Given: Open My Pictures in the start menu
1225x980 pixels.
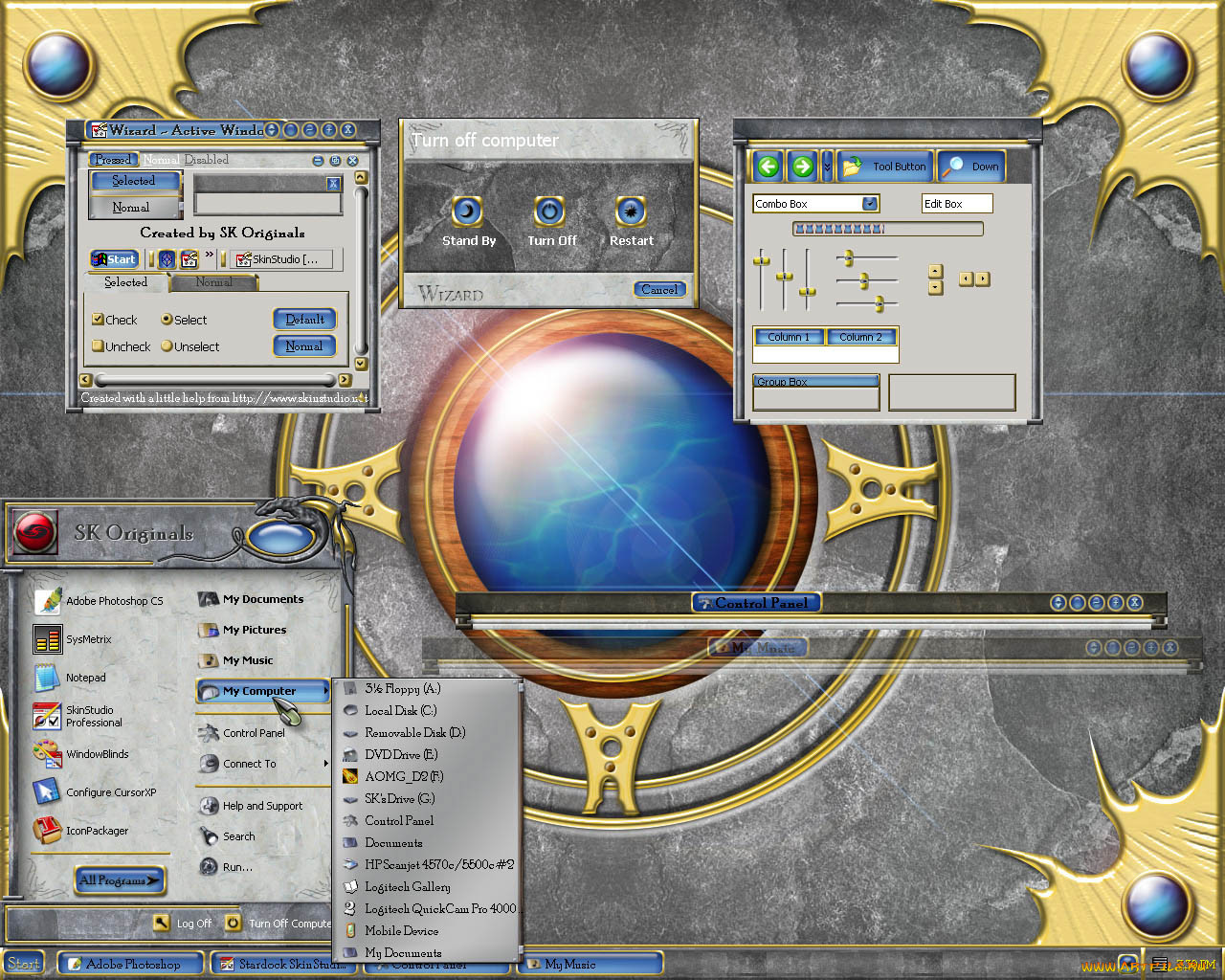Looking at the screenshot, I should 242,630.
